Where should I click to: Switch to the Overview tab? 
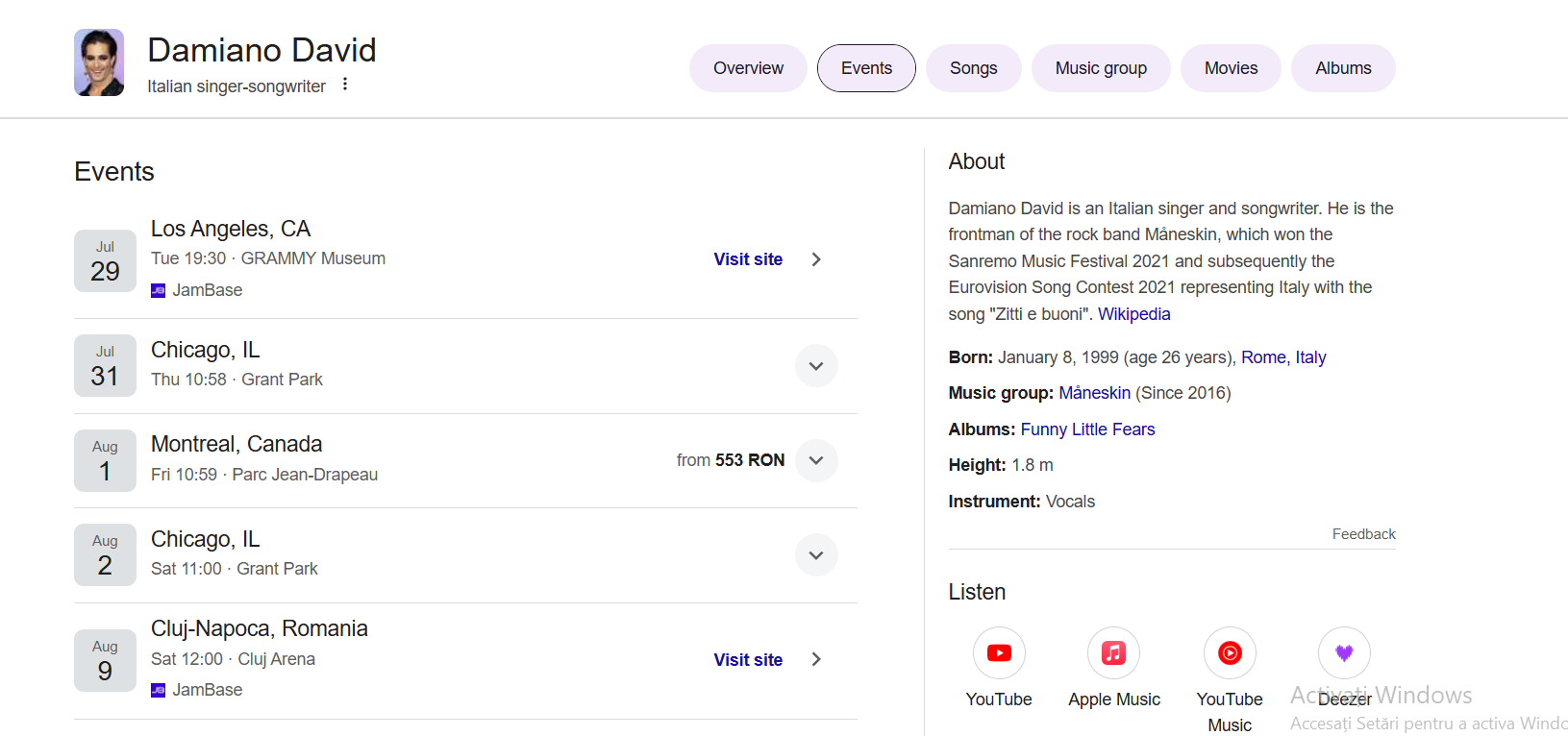pyautogui.click(x=748, y=68)
